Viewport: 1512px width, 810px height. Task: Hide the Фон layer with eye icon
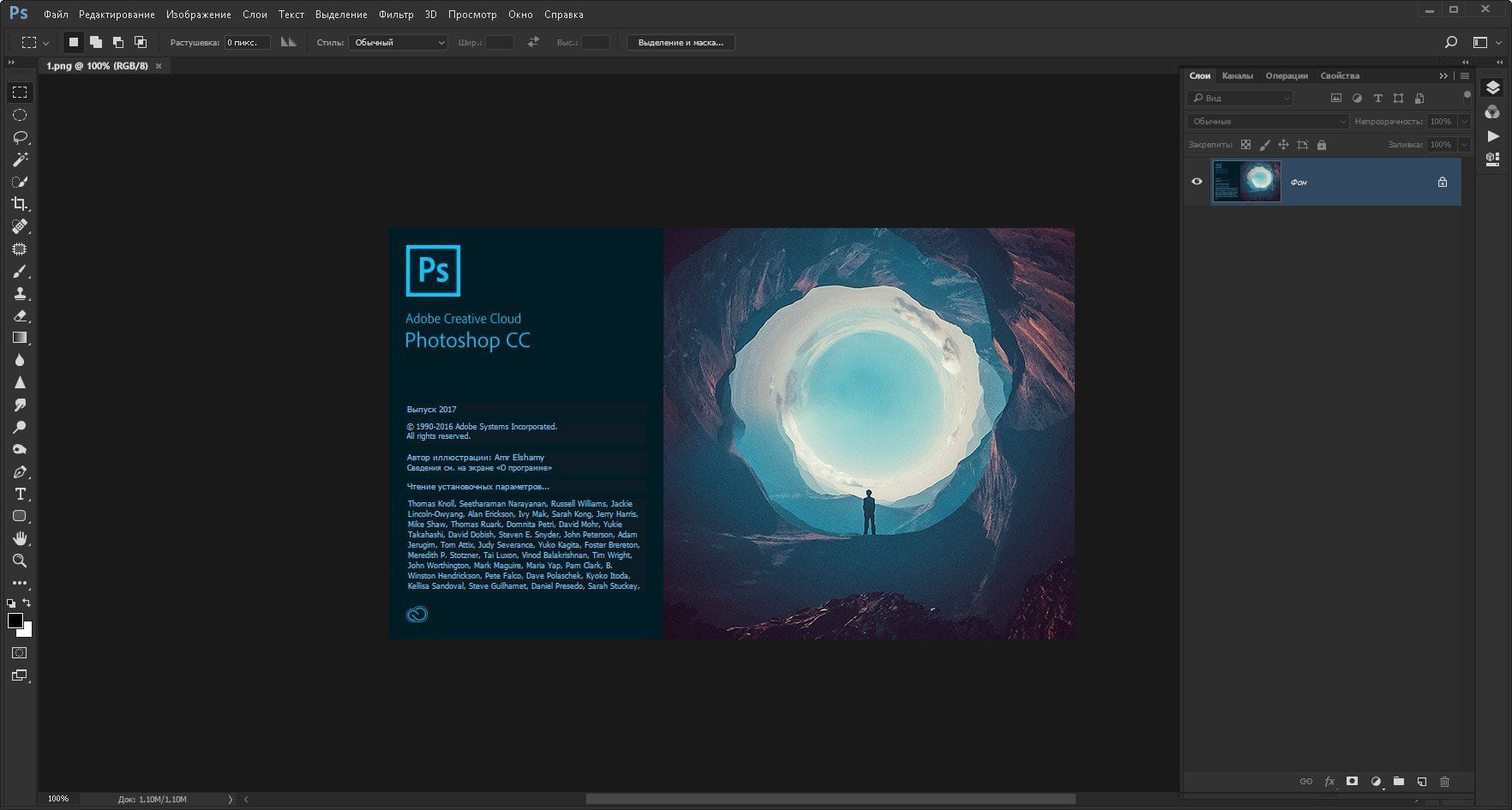[1197, 182]
